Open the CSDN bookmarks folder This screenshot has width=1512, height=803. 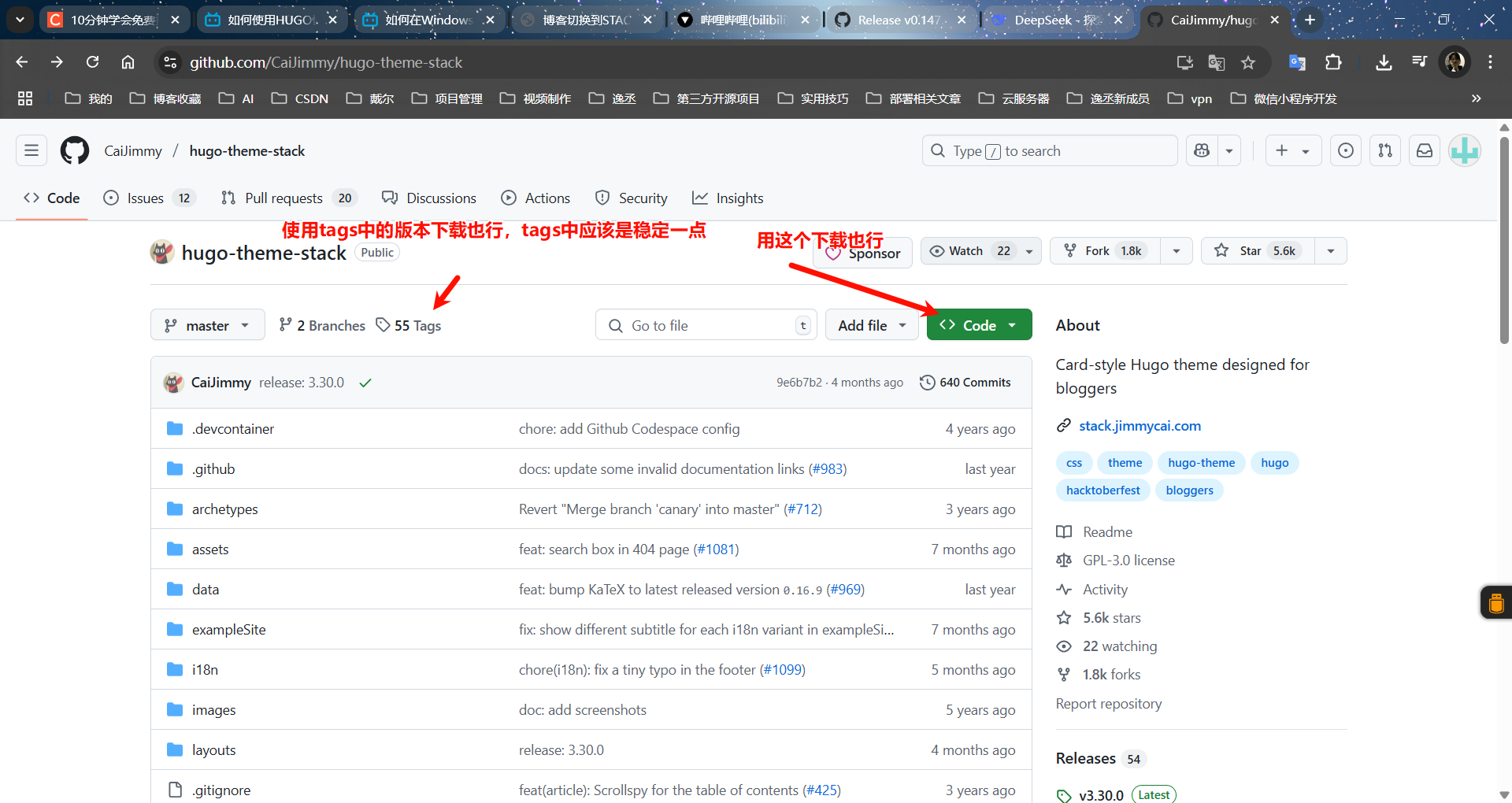pyautogui.click(x=300, y=98)
